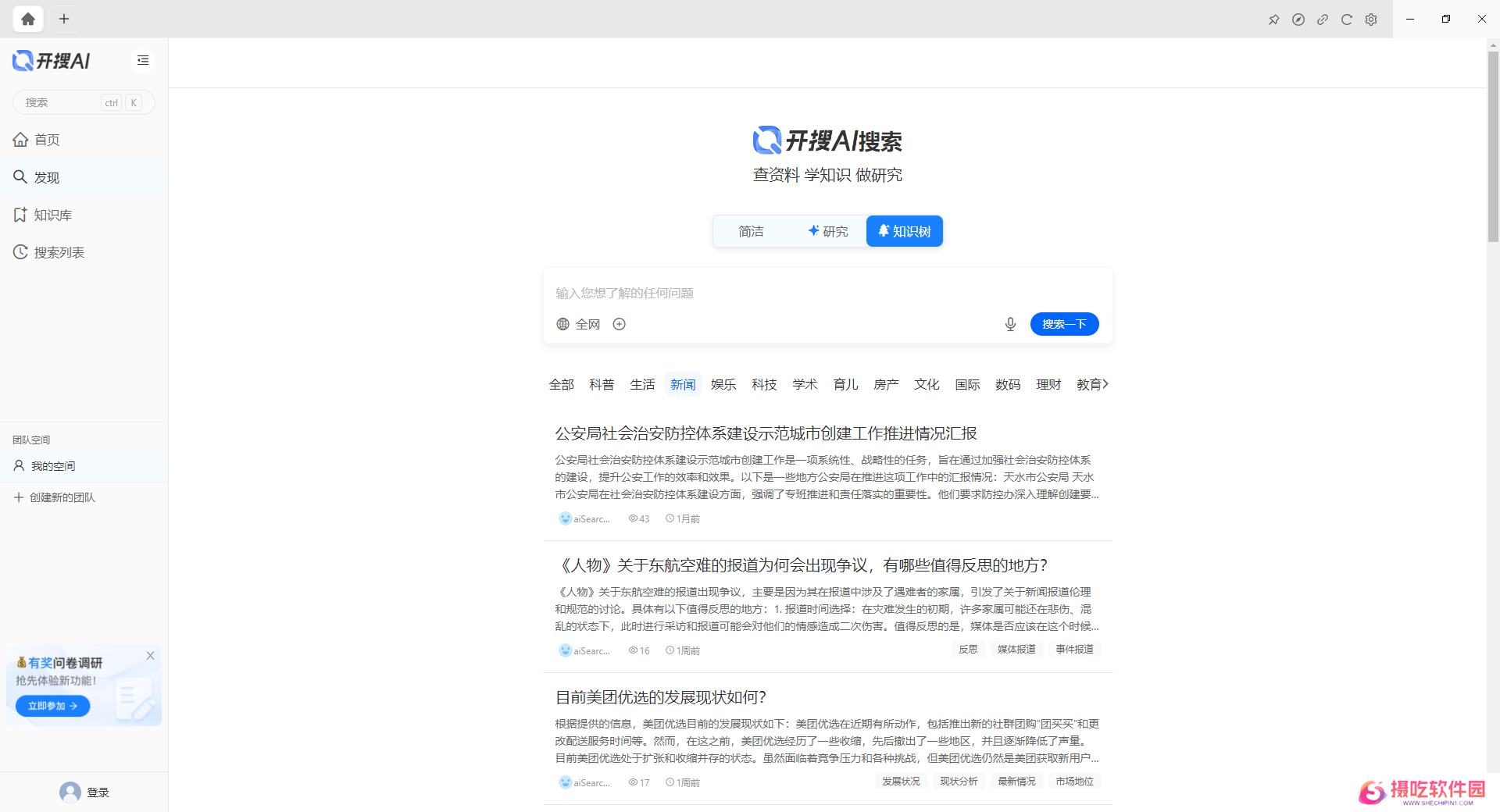Select 研究 search mode
This screenshot has width=1500, height=812.
pos(828,231)
